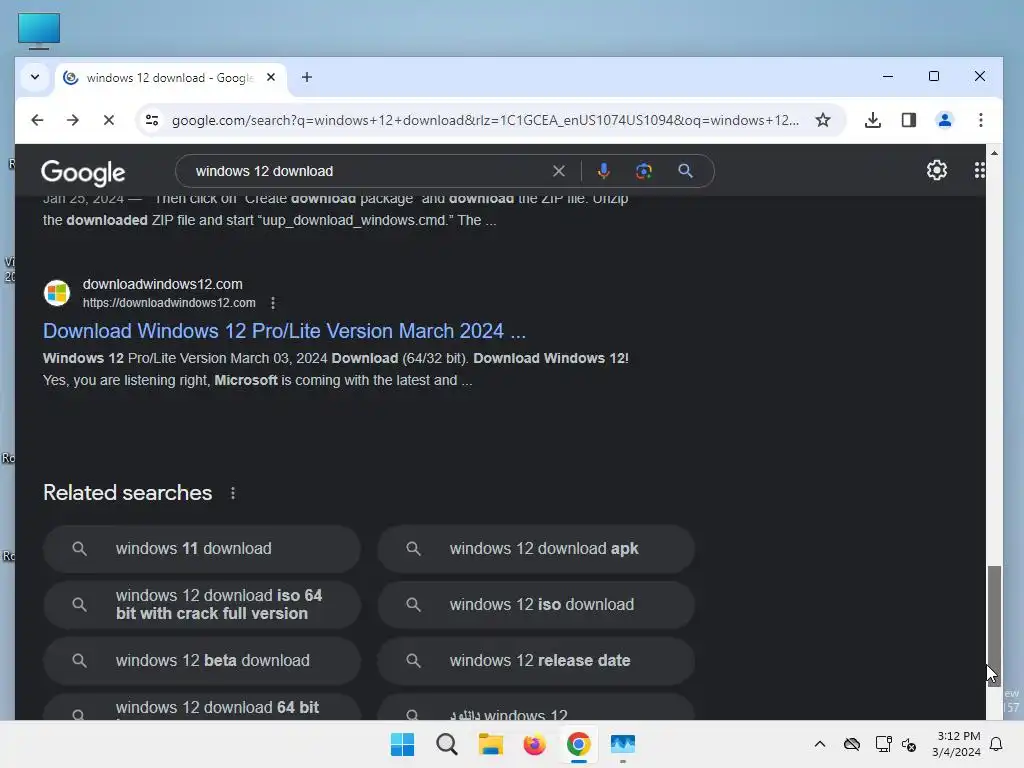
Task: Click the Chrome taskbar icon
Action: tap(579, 744)
